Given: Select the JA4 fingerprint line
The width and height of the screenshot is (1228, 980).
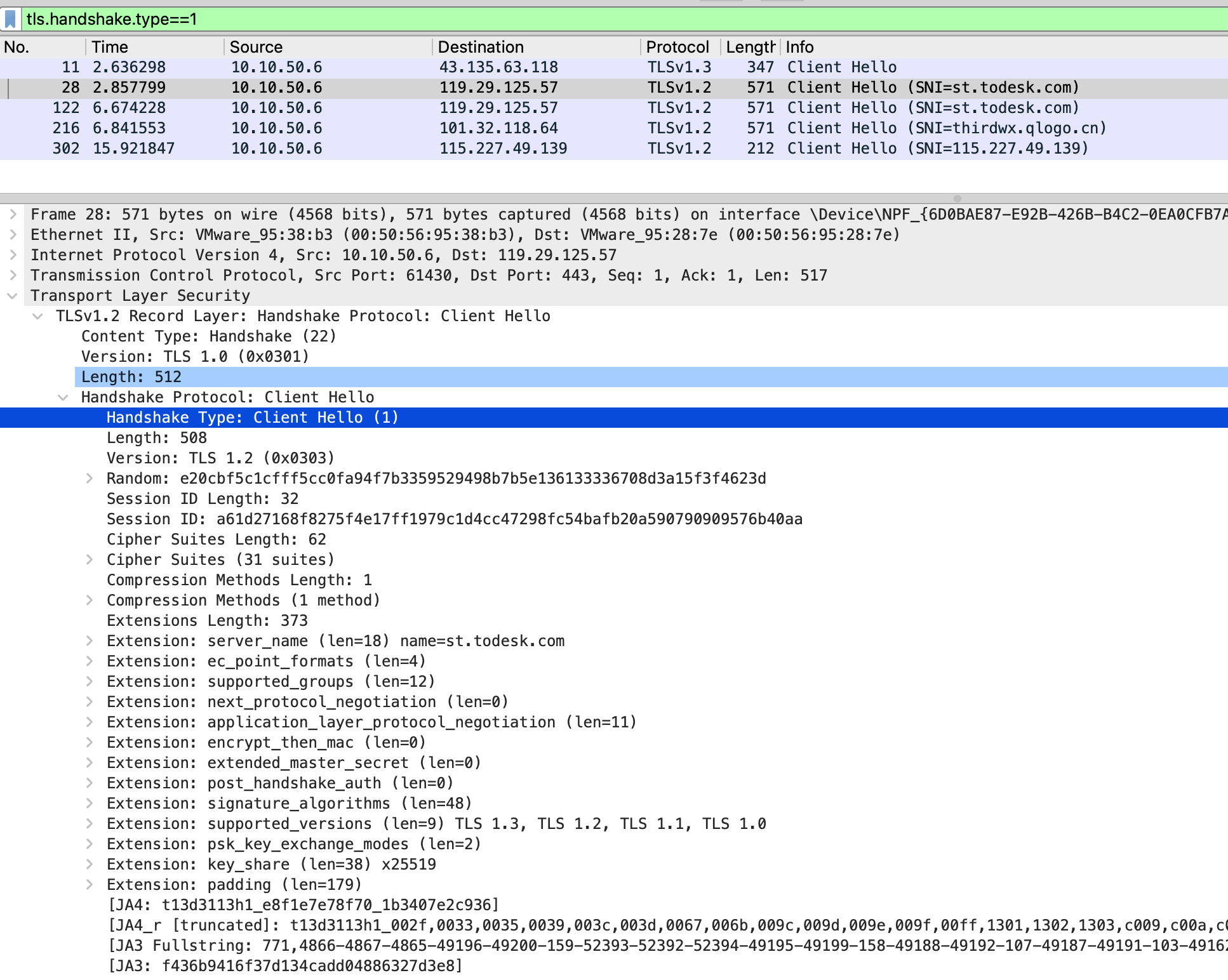Looking at the screenshot, I should point(304,905).
